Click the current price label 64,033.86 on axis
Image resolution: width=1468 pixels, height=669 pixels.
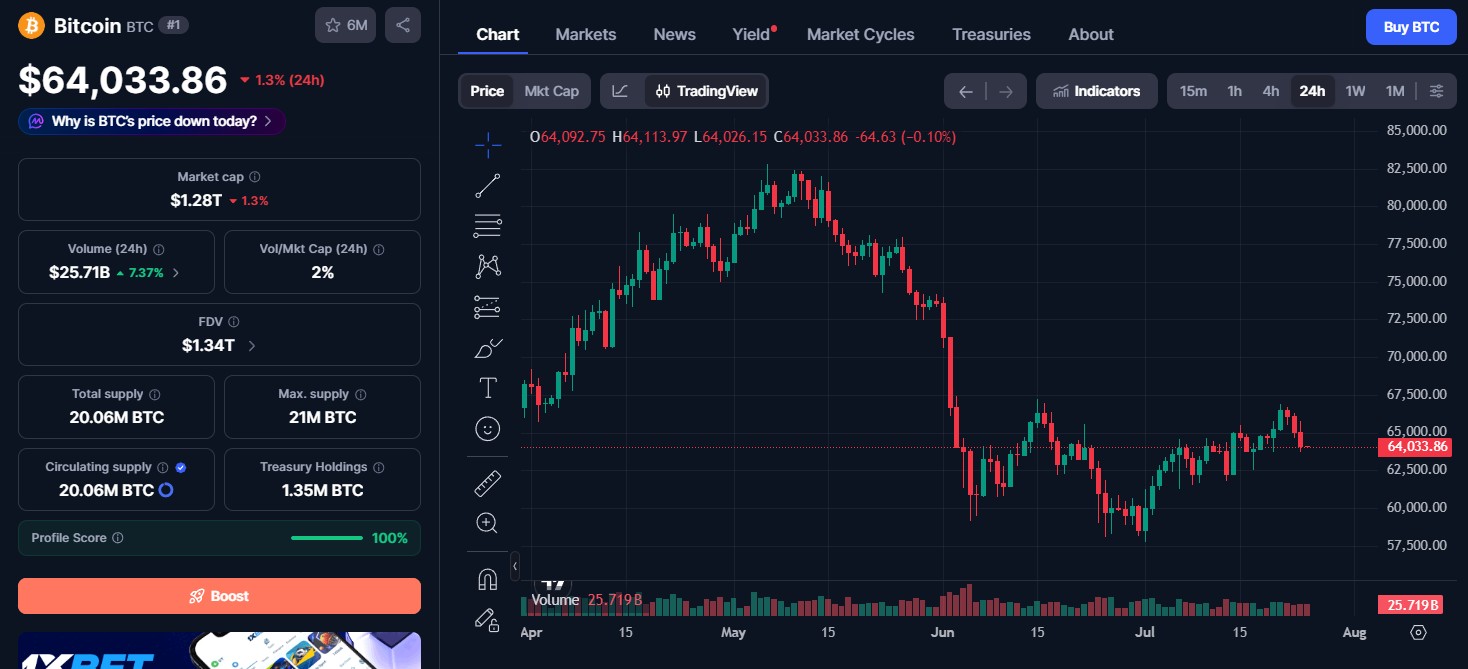1417,446
